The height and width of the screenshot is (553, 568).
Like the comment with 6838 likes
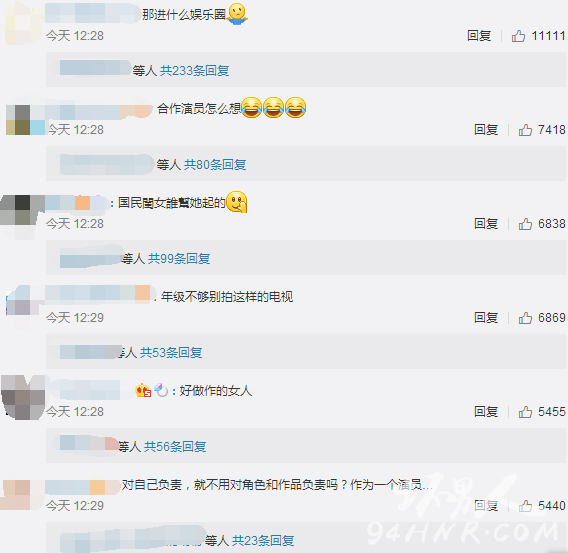(525, 224)
